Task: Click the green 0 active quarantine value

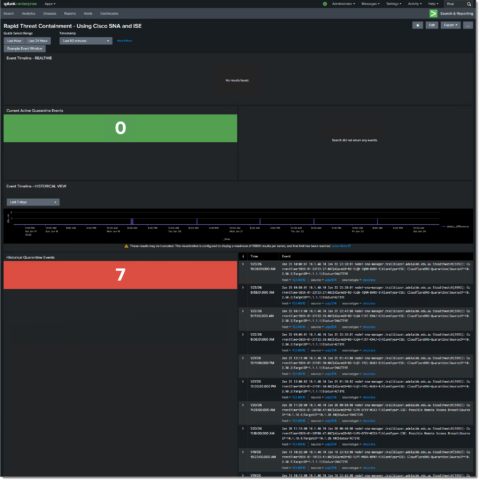Action: 120,128
